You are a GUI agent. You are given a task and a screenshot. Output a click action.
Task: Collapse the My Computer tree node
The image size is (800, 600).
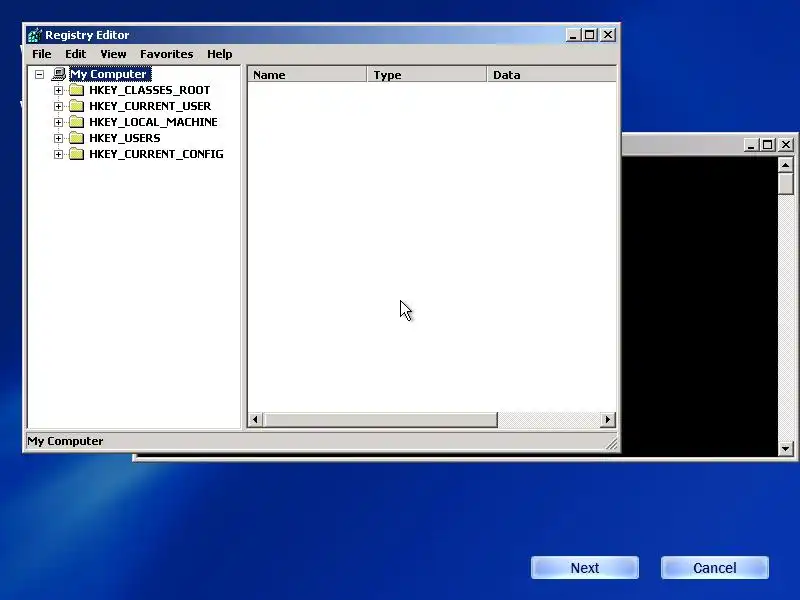tap(39, 74)
